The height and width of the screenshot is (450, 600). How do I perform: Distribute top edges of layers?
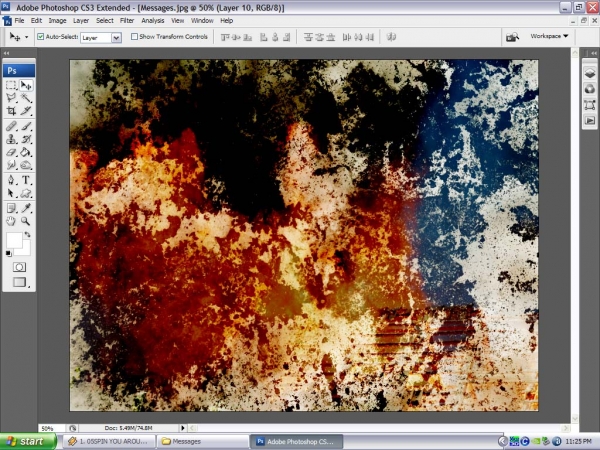pos(308,37)
